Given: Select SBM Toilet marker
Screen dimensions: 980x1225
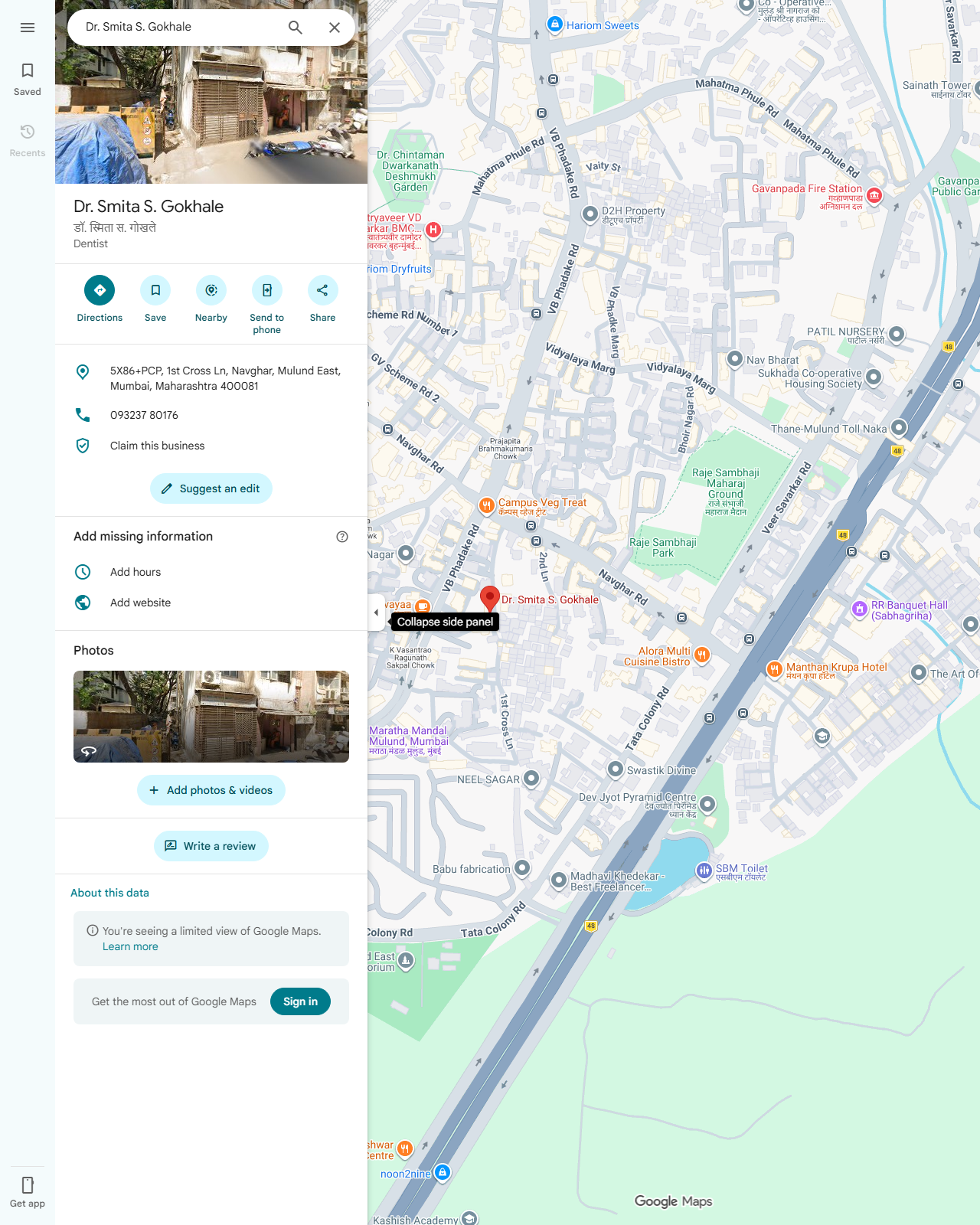Looking at the screenshot, I should coord(704,871).
